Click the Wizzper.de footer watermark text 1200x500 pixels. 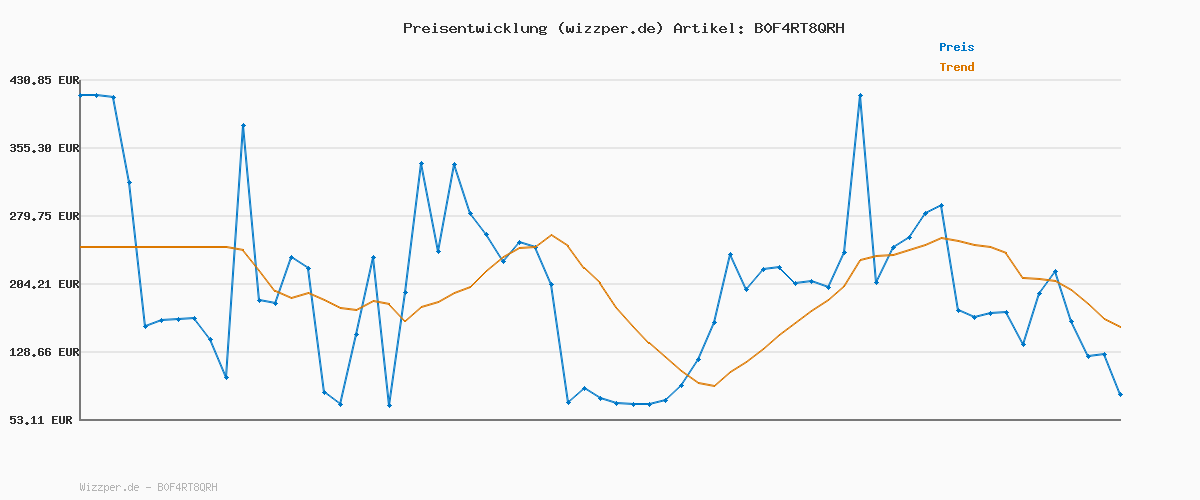[x=148, y=487]
